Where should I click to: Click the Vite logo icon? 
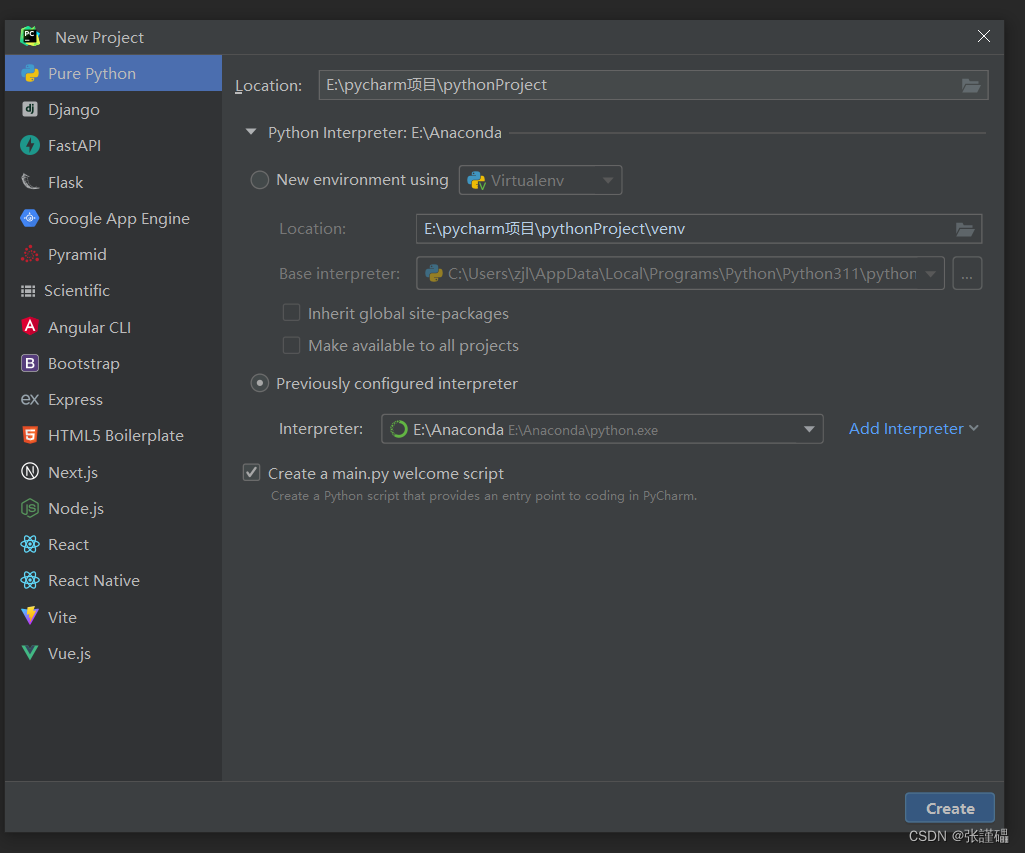click(30, 616)
